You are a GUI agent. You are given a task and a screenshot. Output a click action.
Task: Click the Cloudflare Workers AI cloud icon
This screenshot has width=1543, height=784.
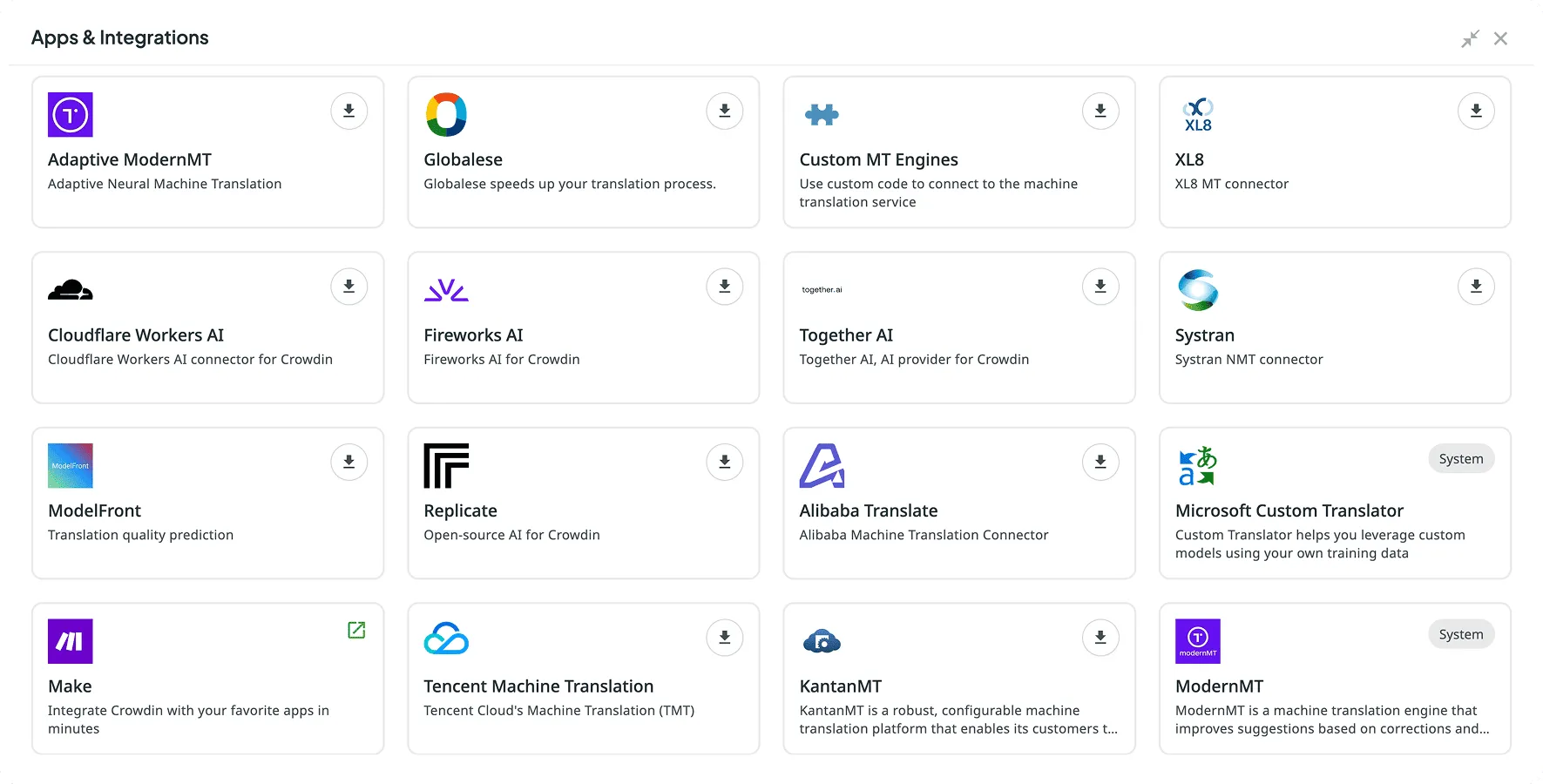[x=71, y=289]
